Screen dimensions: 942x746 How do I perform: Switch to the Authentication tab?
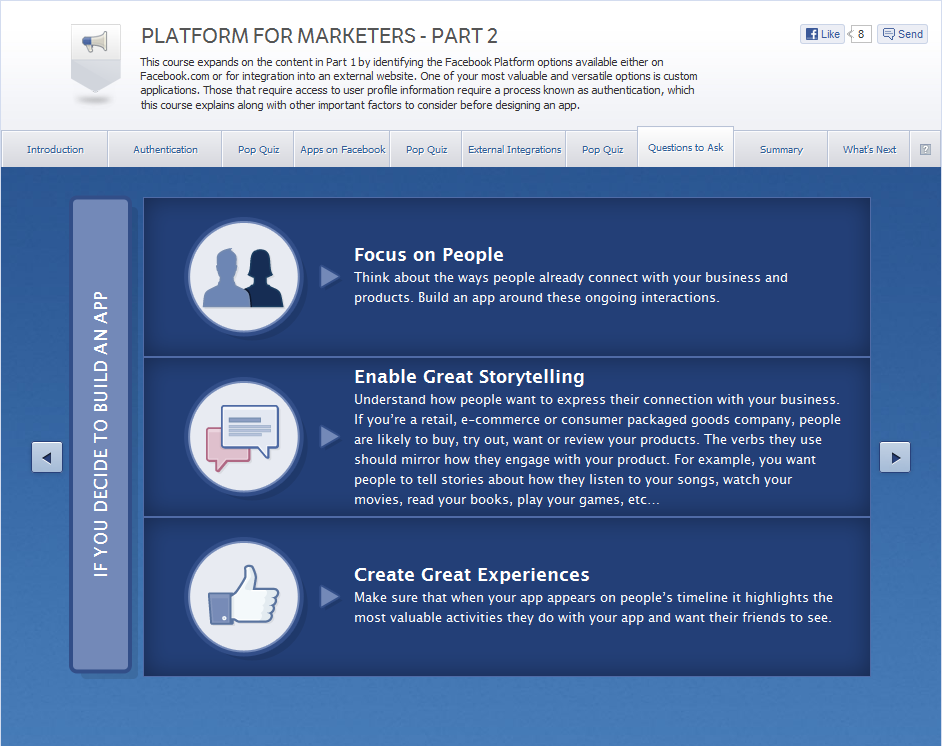(165, 150)
